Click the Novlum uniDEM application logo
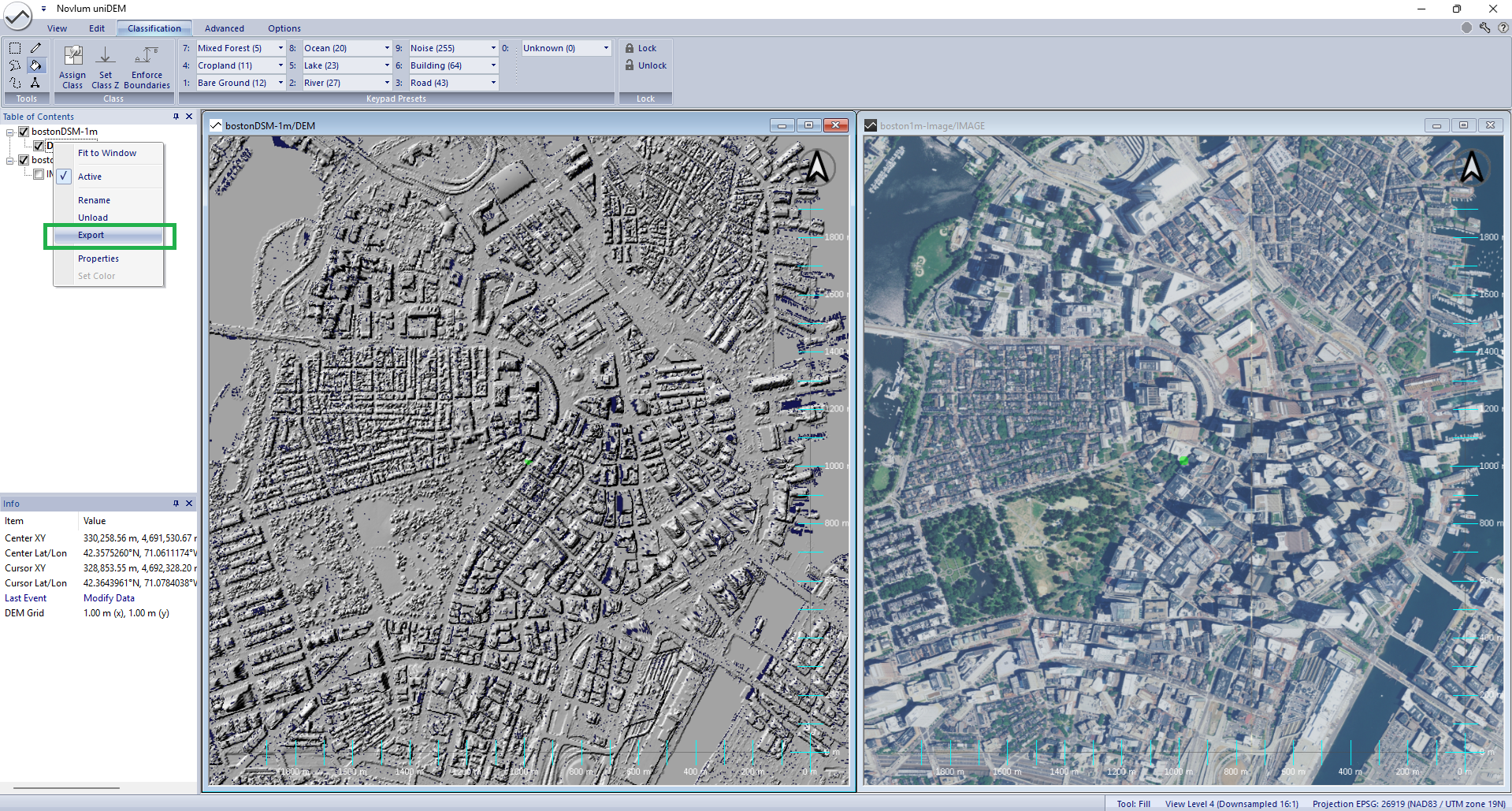 click(x=17, y=16)
